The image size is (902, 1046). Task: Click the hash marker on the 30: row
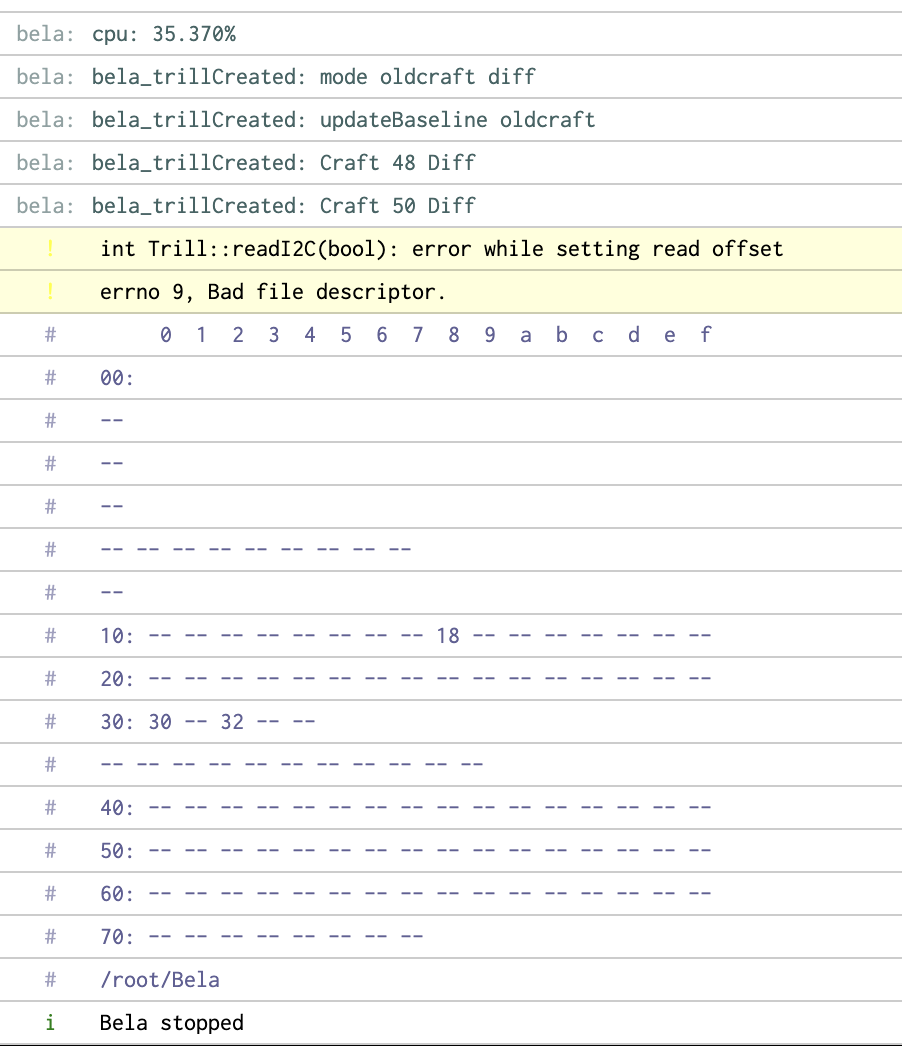49,721
